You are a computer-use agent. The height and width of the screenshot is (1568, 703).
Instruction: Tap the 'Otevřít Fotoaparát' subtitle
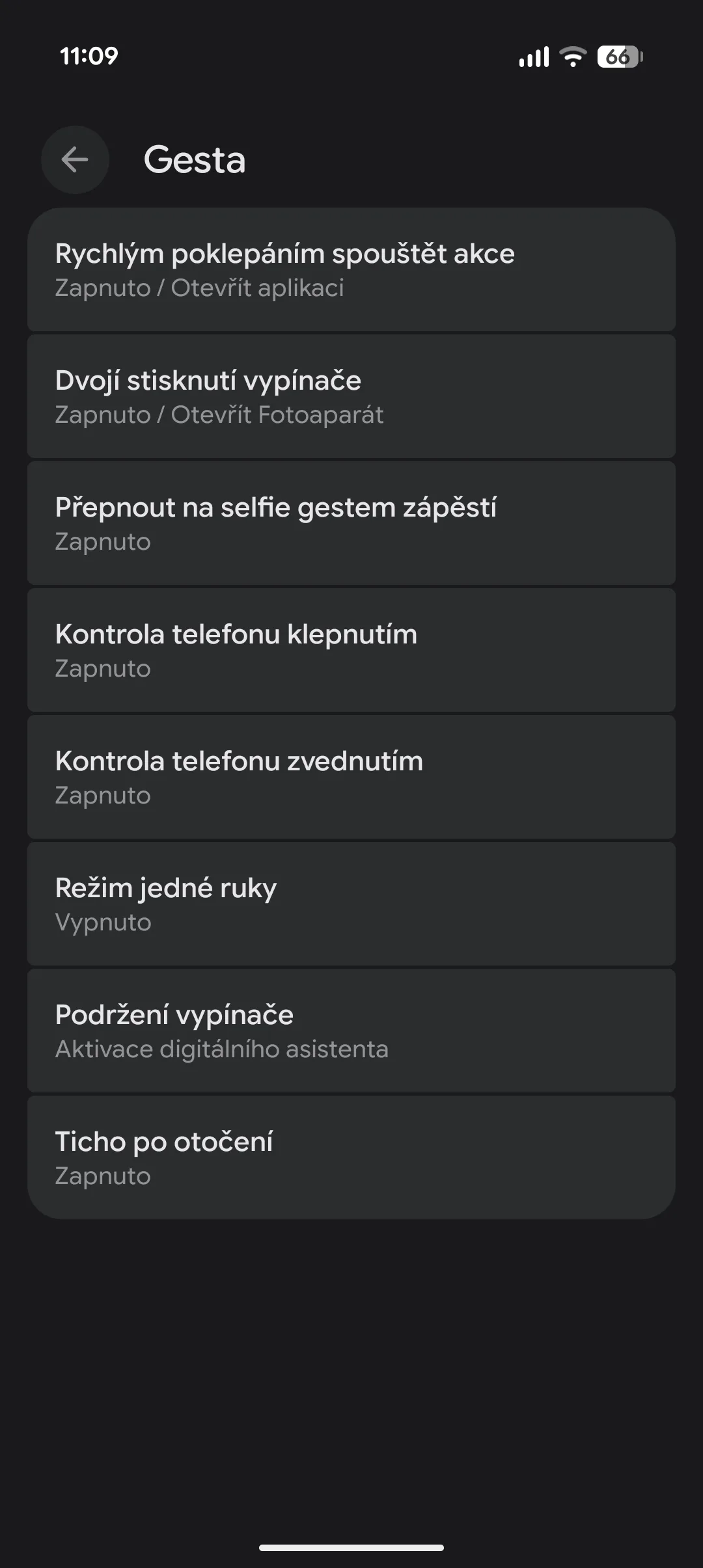tap(277, 415)
